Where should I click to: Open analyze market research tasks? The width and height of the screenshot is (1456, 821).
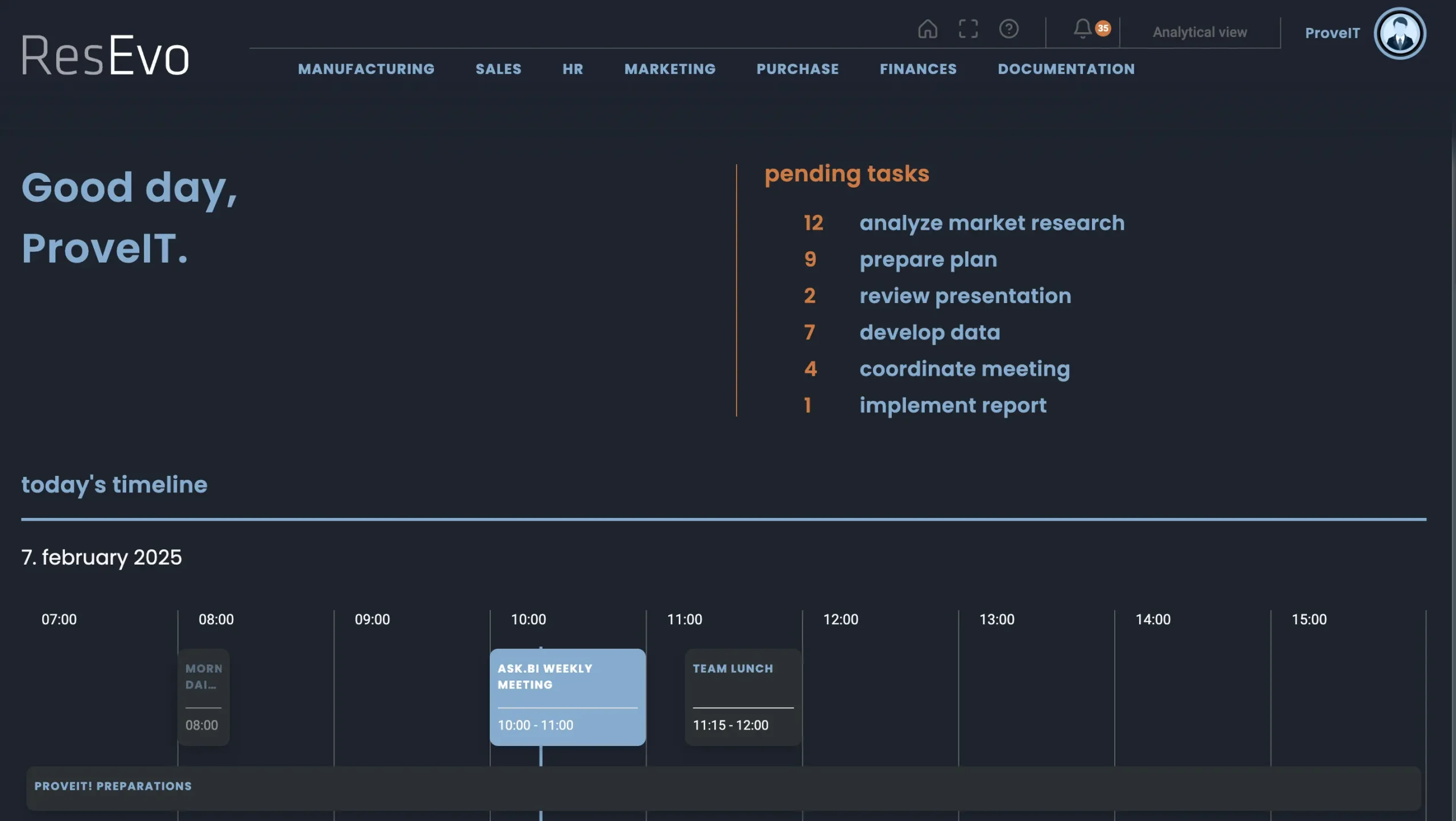[991, 223]
